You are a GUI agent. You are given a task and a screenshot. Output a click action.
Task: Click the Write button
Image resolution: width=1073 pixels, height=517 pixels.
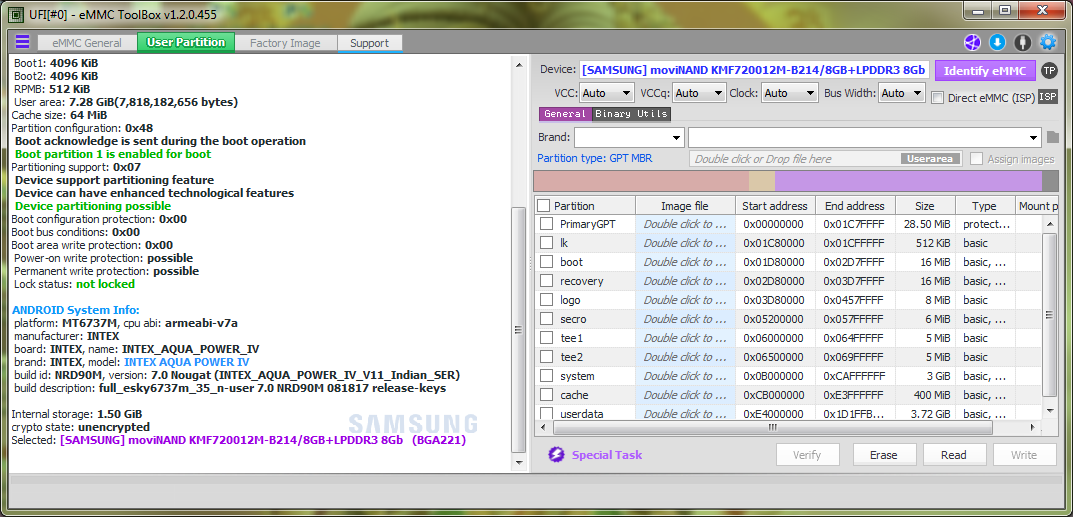[x=1024, y=455]
